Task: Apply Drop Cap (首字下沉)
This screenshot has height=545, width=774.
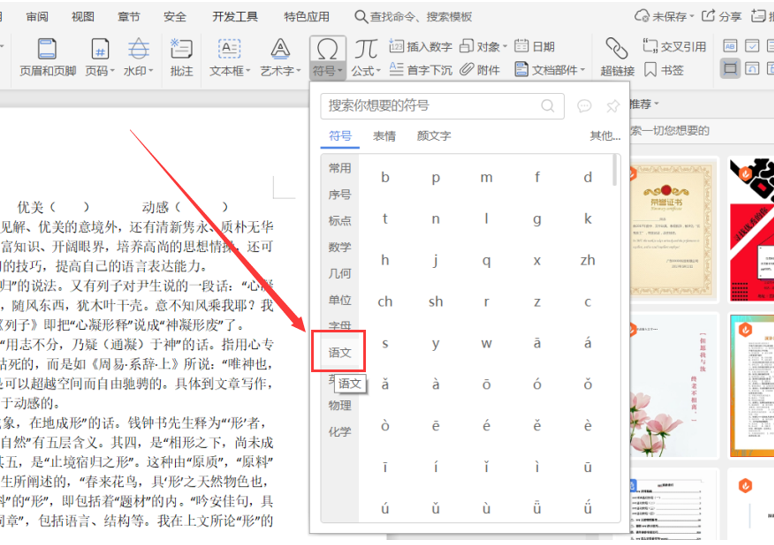Action: click(420, 70)
